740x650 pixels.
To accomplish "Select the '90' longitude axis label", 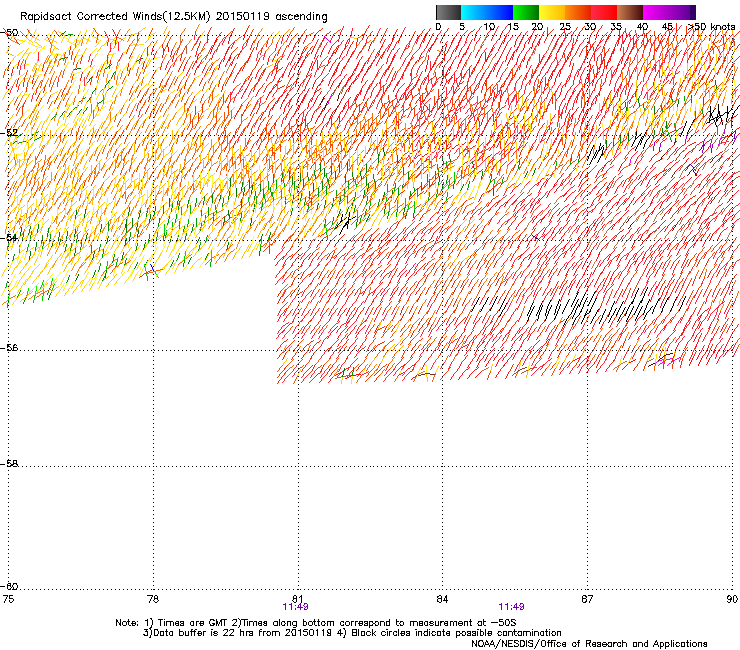I will (732, 599).
